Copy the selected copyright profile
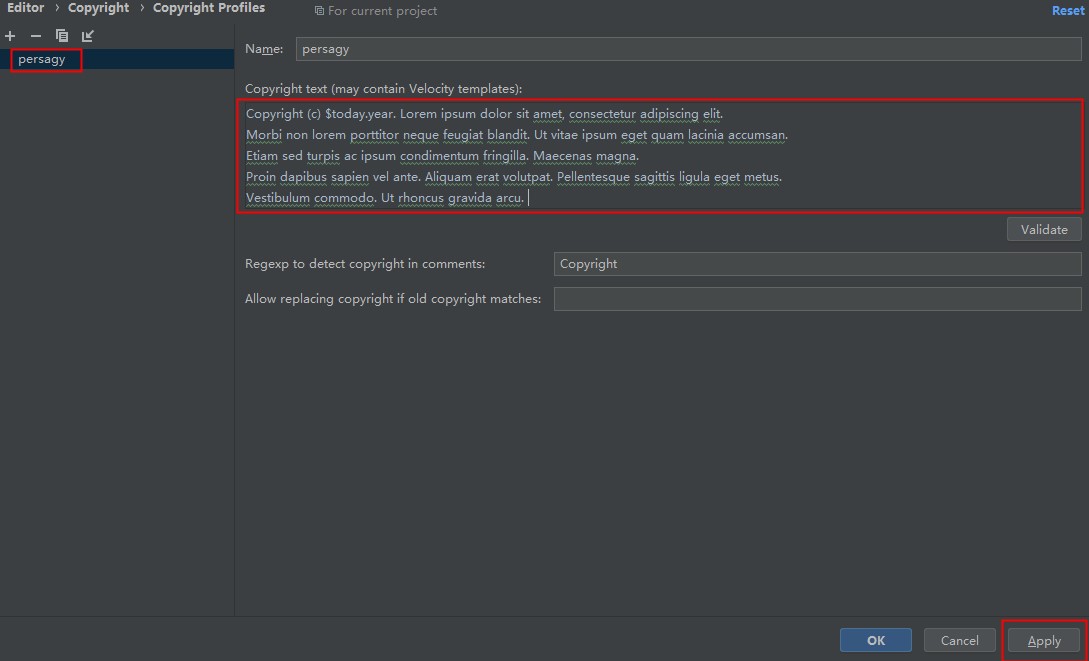 coord(62,36)
